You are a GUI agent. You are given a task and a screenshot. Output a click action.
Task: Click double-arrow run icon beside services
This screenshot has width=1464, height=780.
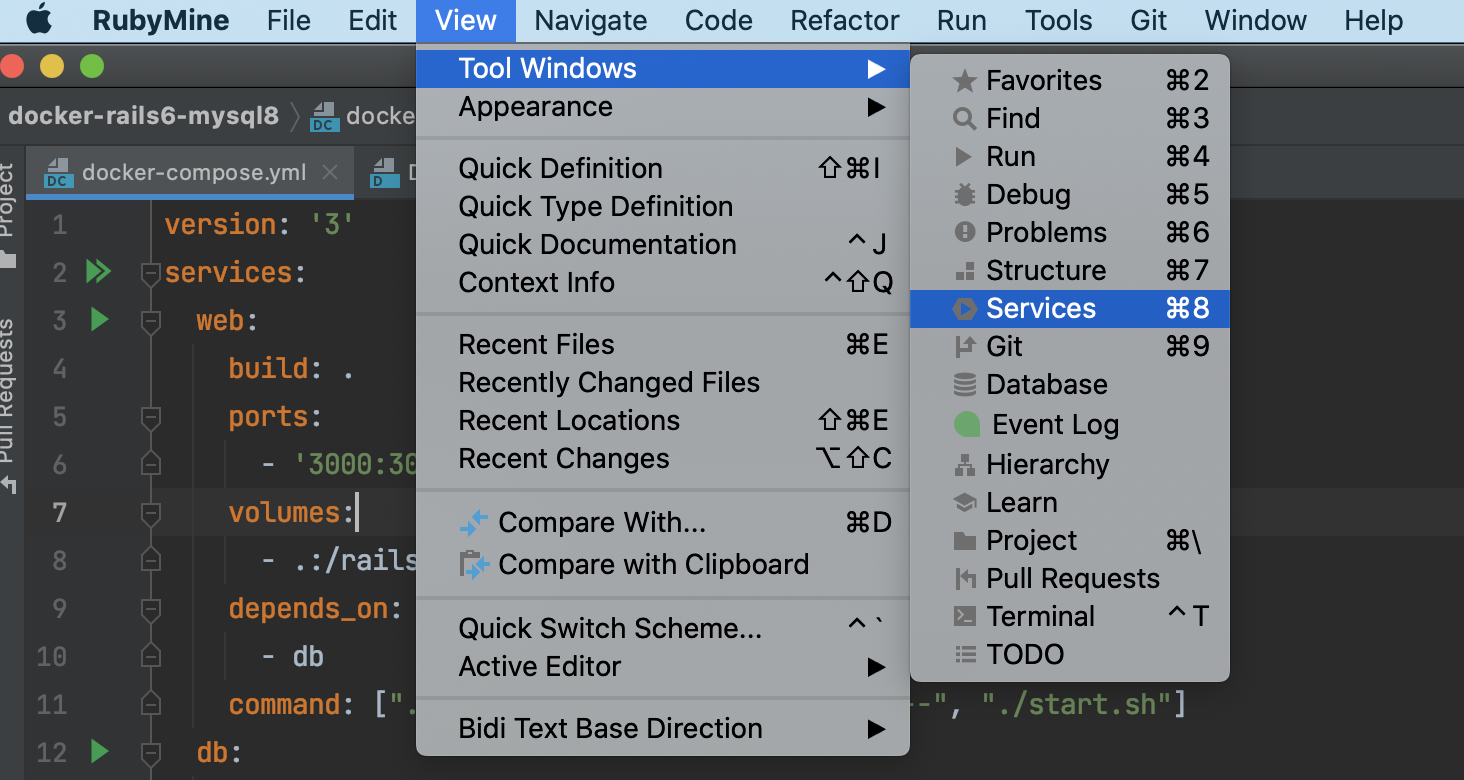pos(98,272)
